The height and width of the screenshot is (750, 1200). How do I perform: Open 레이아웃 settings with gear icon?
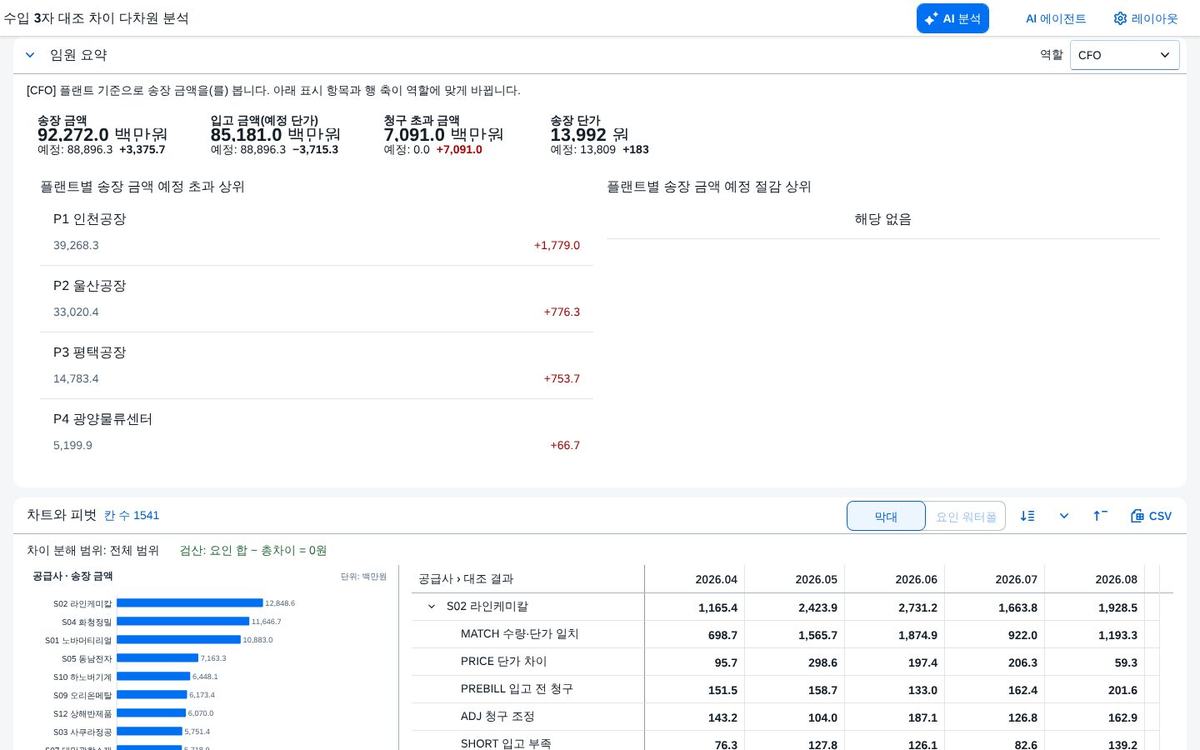pyautogui.click(x=1145, y=18)
